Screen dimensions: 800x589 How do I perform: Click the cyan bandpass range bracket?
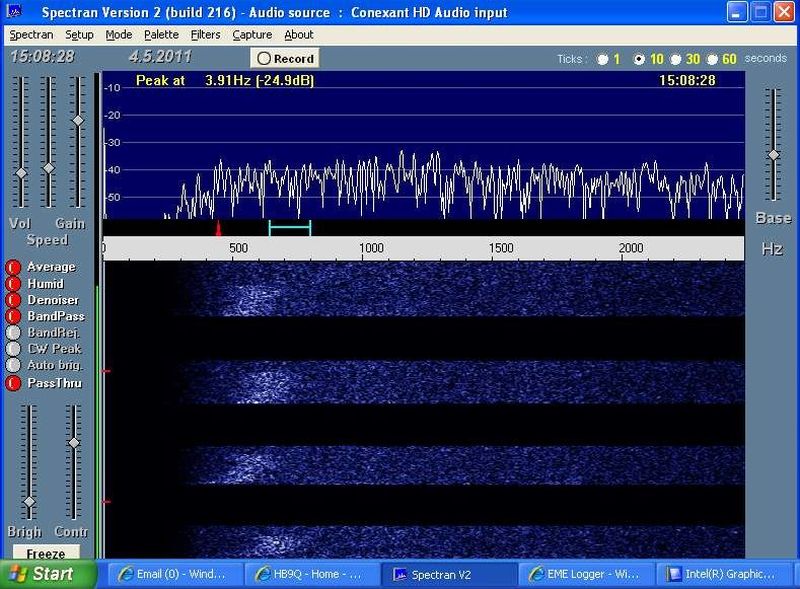coord(290,228)
